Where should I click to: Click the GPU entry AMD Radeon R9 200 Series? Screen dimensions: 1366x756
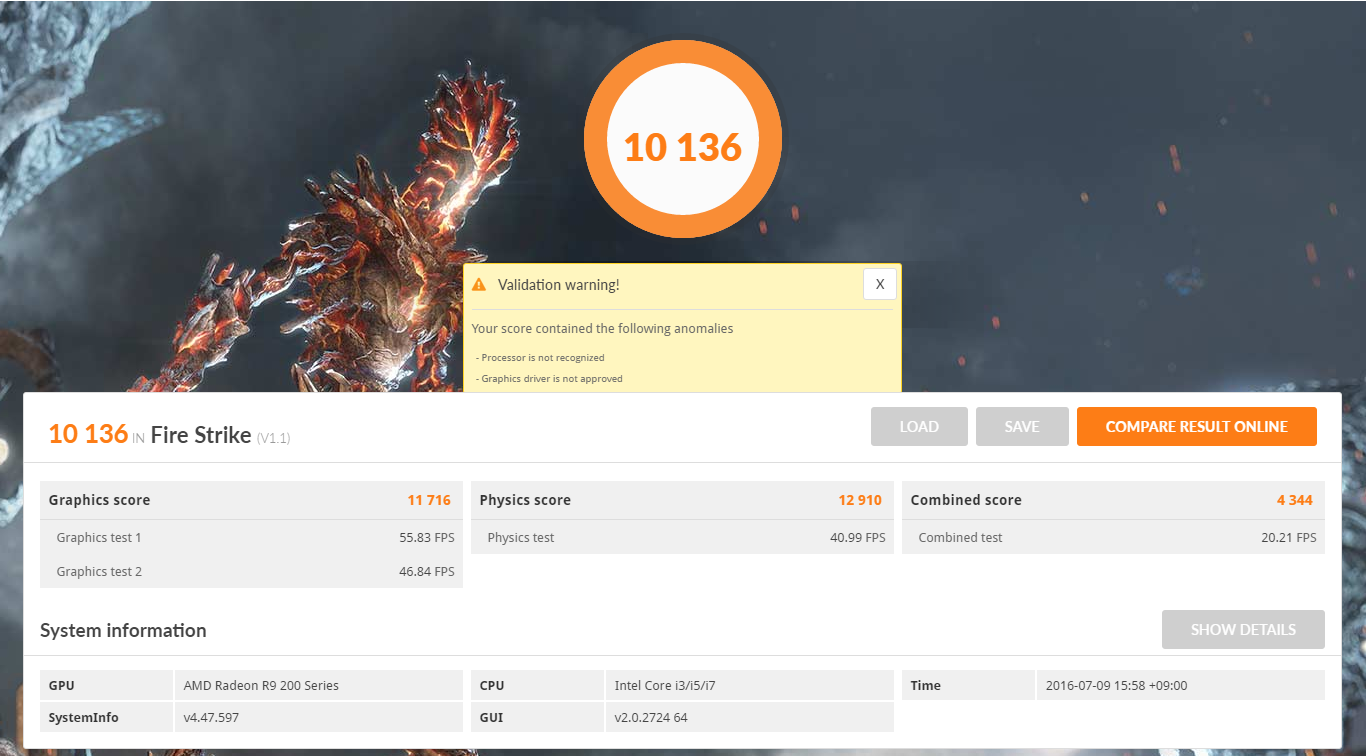pos(260,685)
